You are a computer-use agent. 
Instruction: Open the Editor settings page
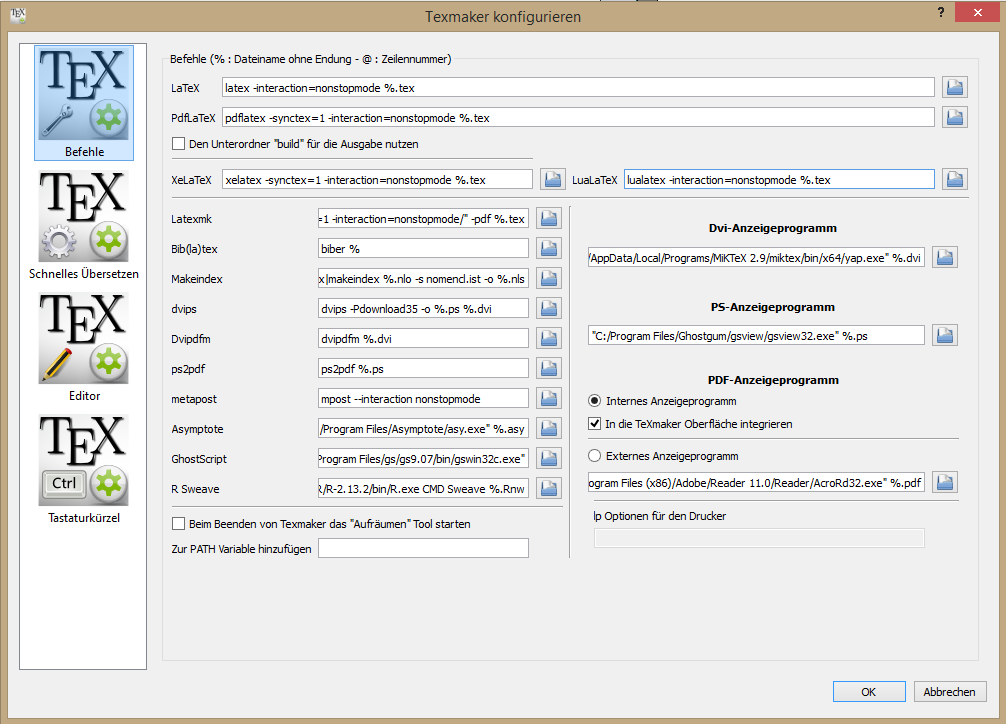[84, 347]
